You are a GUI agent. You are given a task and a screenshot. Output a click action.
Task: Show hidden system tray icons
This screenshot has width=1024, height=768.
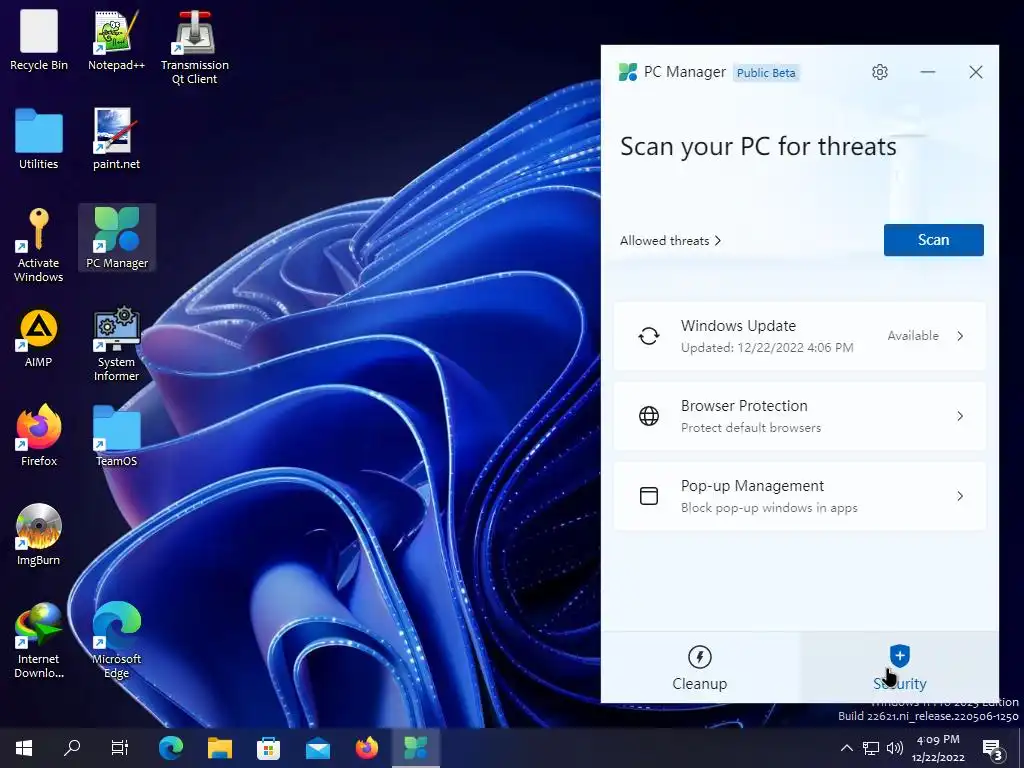coord(846,748)
